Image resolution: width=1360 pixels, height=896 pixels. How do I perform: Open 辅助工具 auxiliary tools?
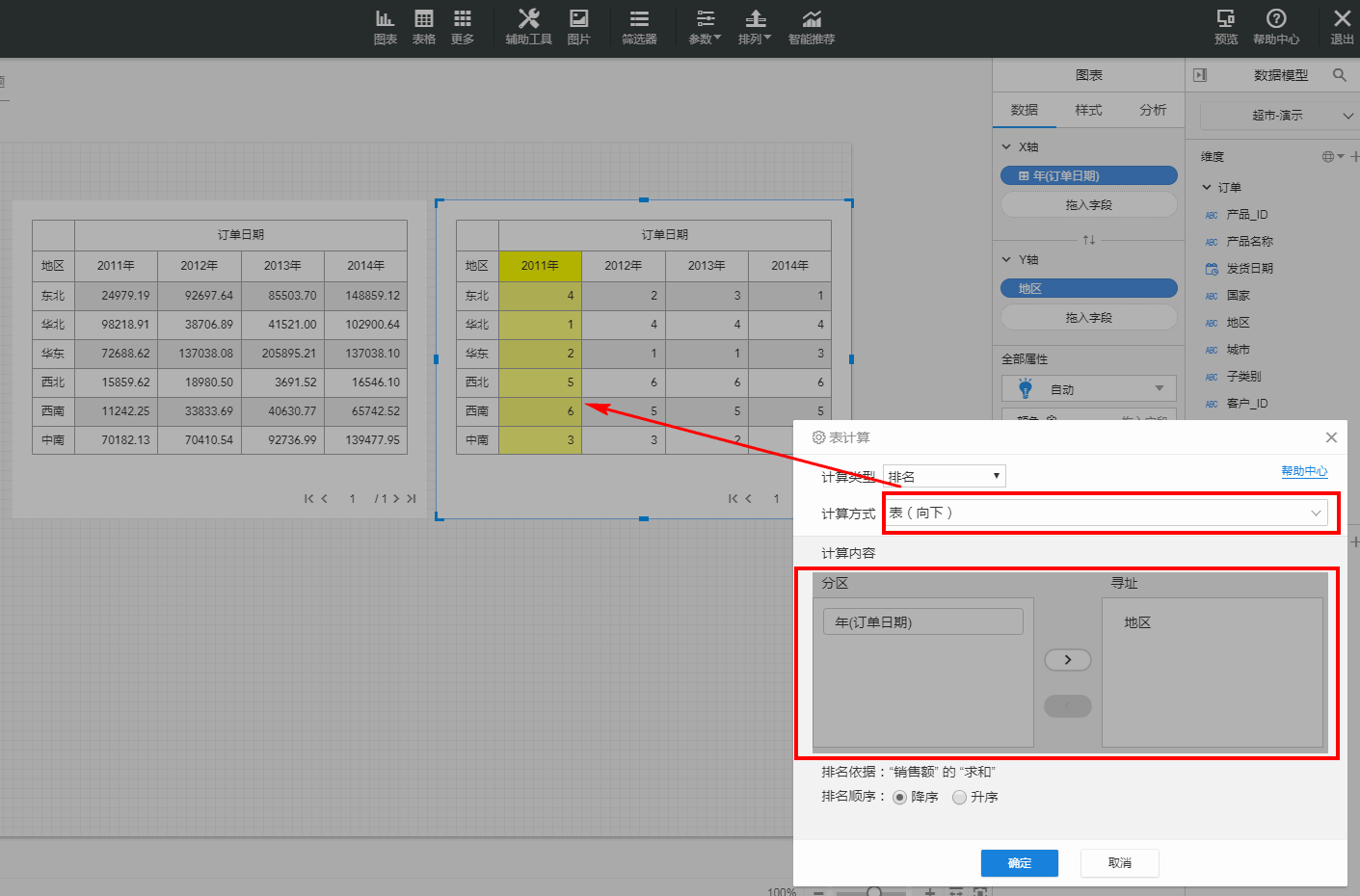528,26
